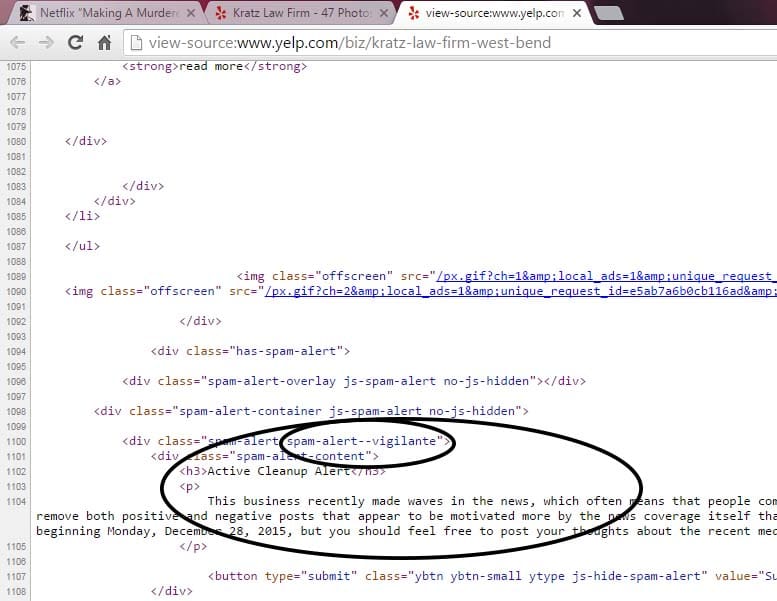
Task: Click the closing </div> on line 1080
Action: click(x=86, y=141)
